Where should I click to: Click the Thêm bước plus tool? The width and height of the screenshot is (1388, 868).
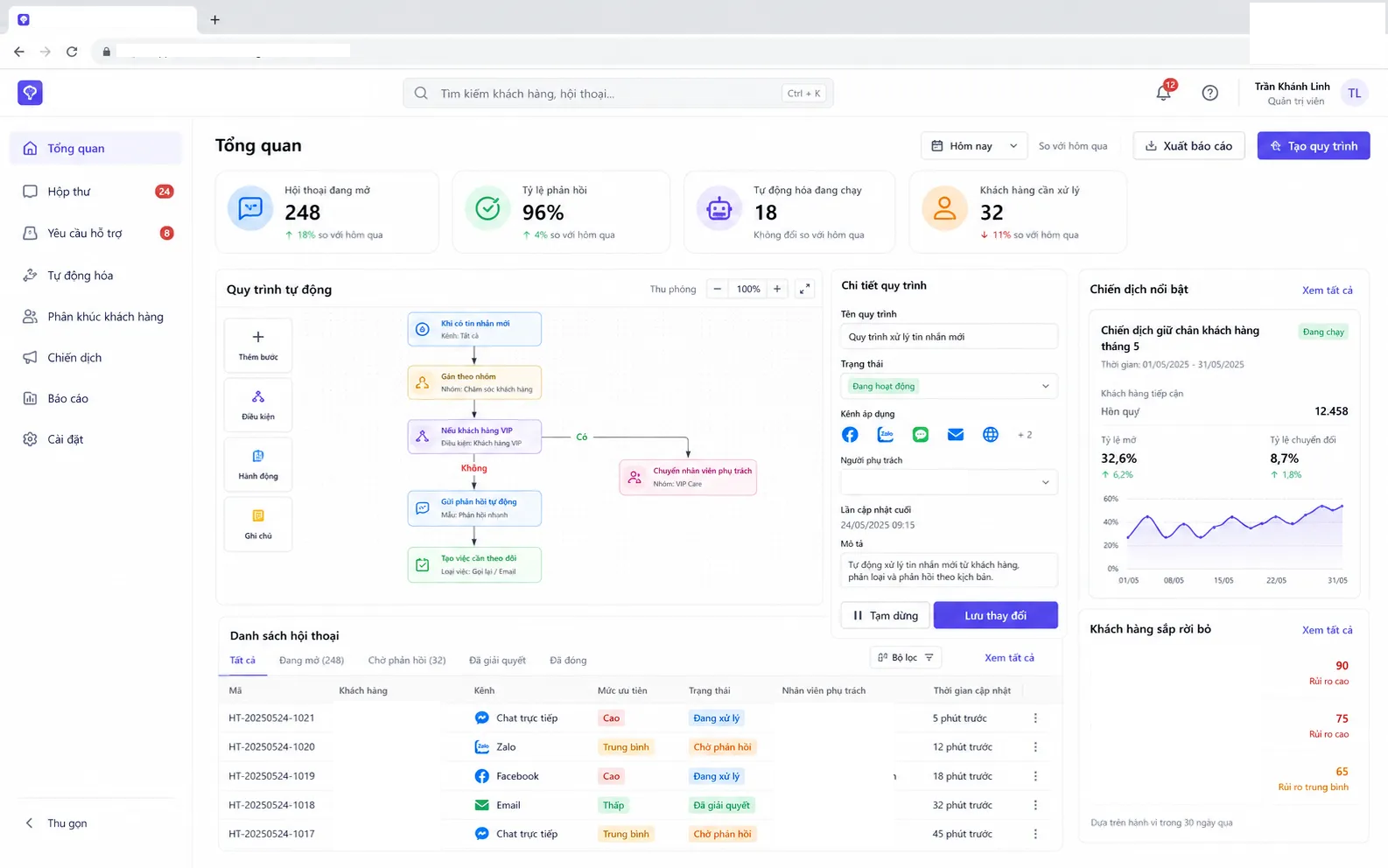click(258, 346)
